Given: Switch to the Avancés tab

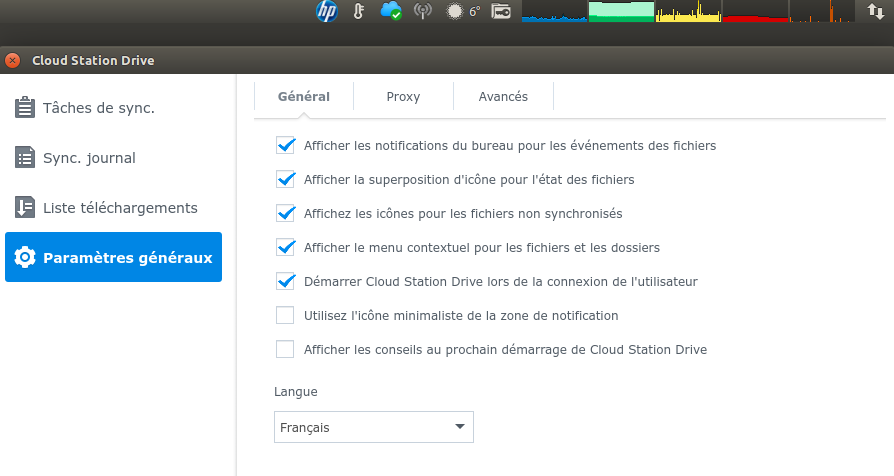Looking at the screenshot, I should (503, 97).
